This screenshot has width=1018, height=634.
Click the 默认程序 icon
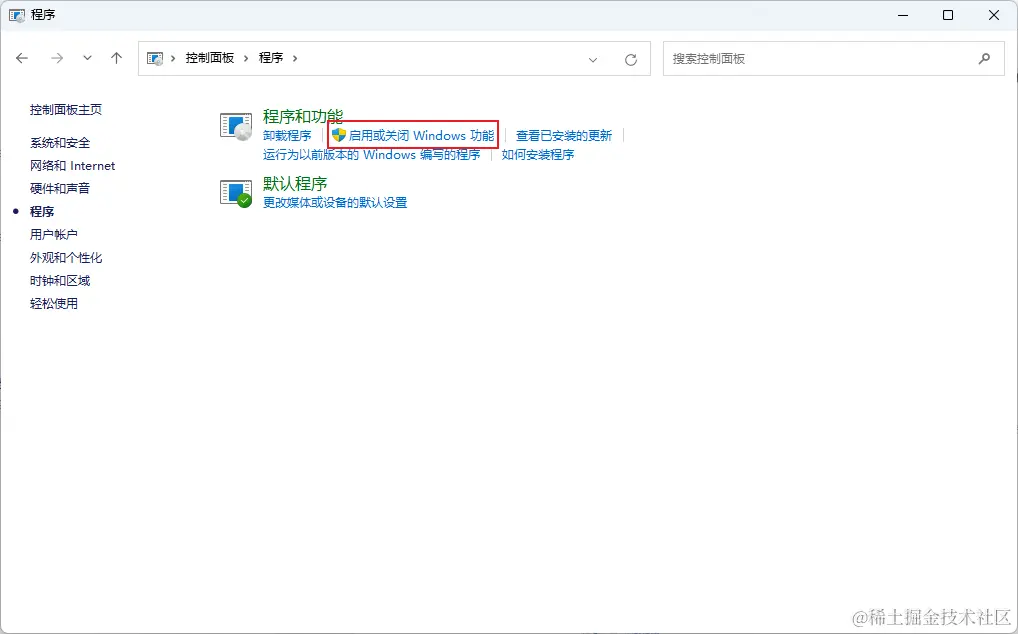click(x=236, y=193)
